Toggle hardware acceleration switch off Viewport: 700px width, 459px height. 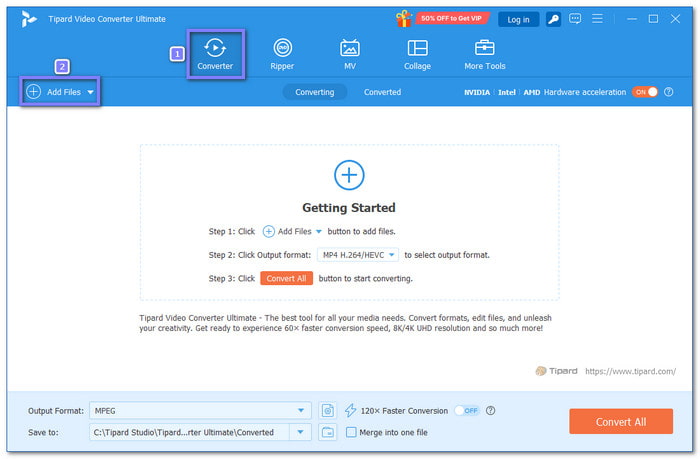tap(645, 92)
